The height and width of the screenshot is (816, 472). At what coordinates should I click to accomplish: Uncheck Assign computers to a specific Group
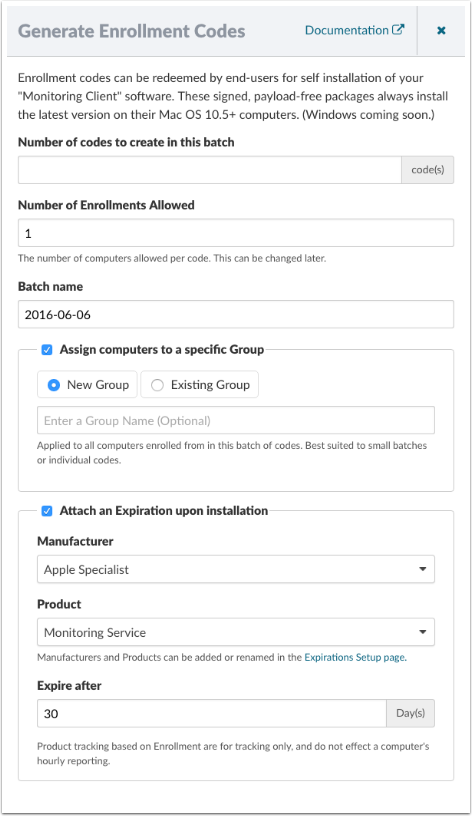pos(47,350)
